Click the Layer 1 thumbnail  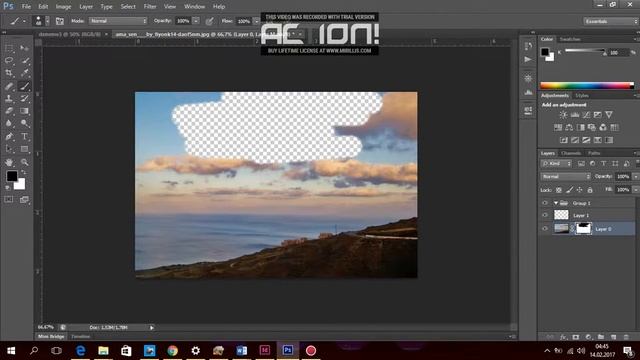point(561,215)
